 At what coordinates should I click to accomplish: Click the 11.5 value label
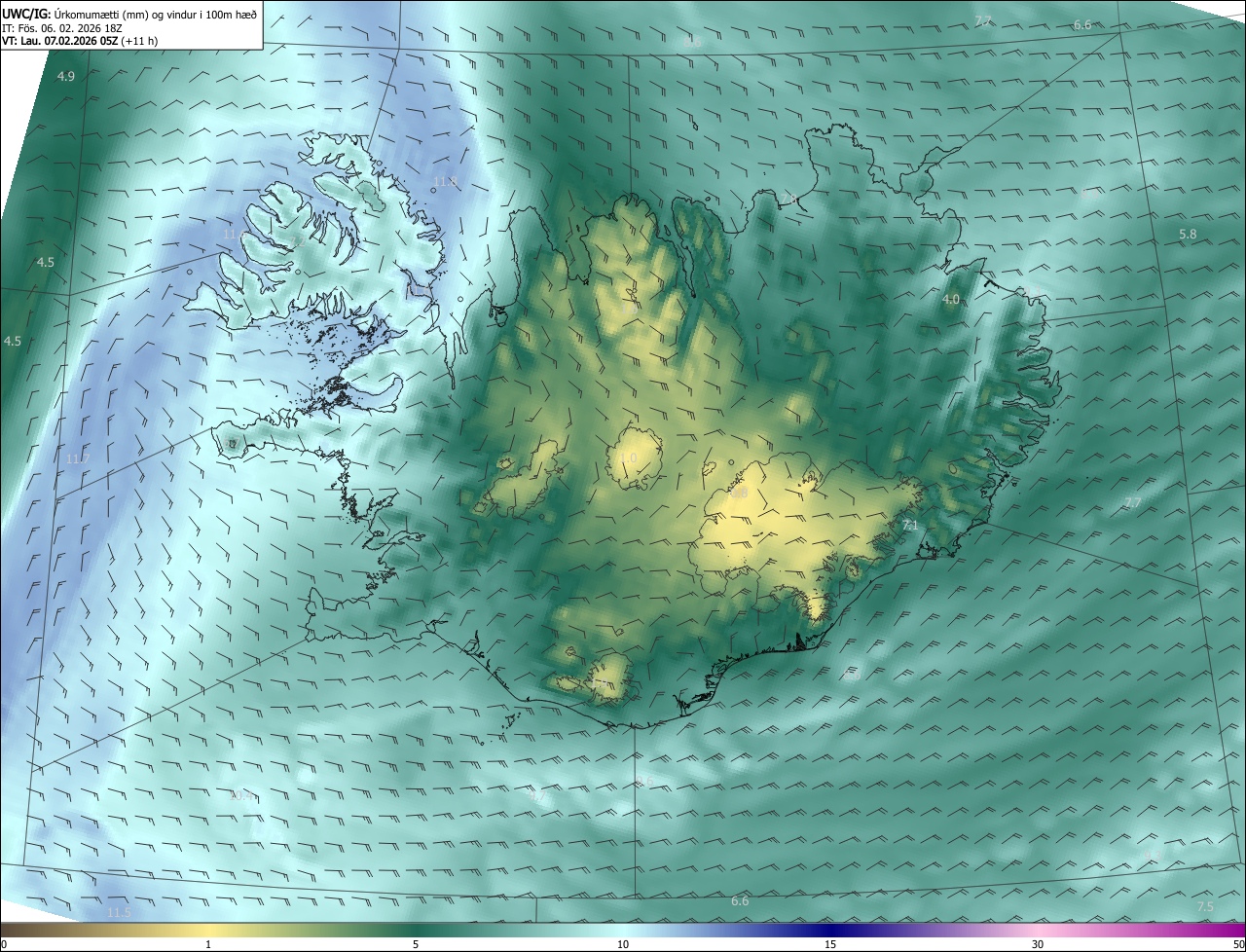tap(119, 912)
